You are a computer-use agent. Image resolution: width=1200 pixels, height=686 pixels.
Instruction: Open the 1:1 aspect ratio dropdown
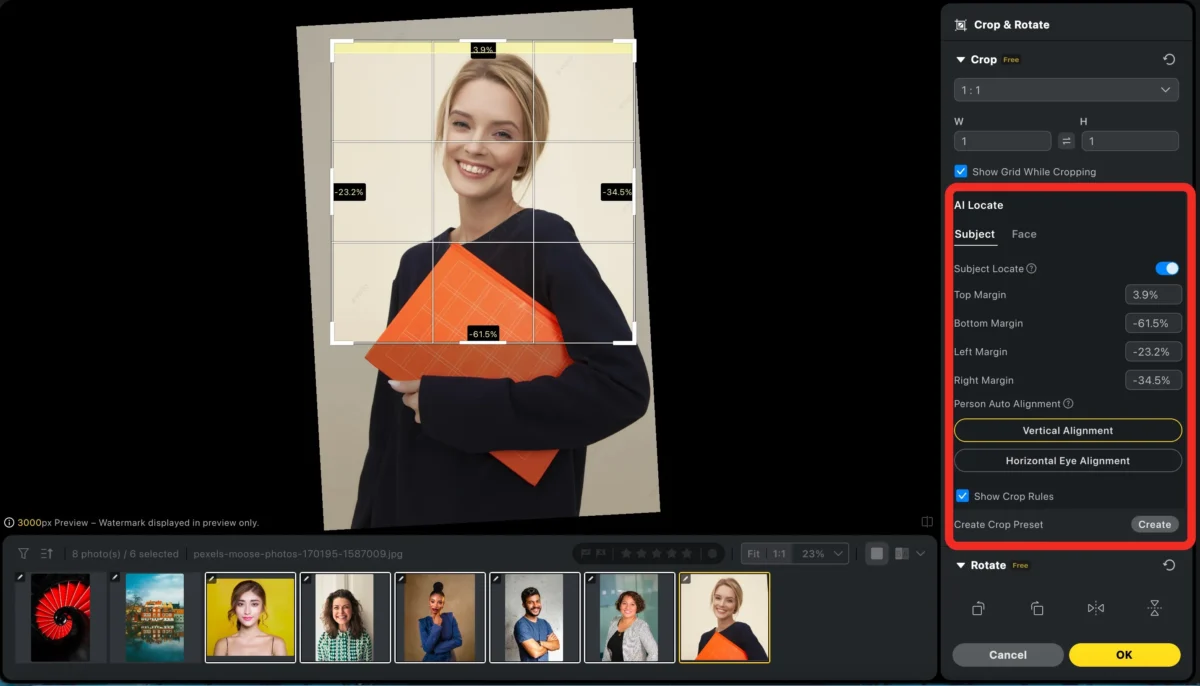(x=1066, y=90)
